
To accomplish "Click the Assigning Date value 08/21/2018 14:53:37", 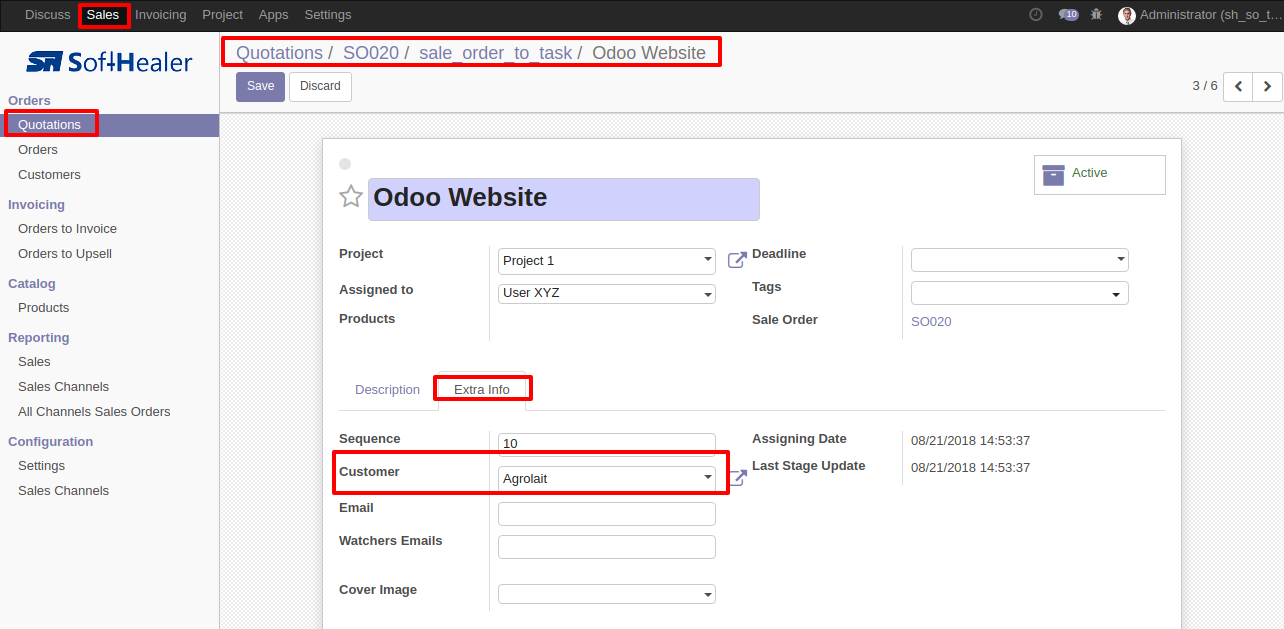I will click(970, 441).
